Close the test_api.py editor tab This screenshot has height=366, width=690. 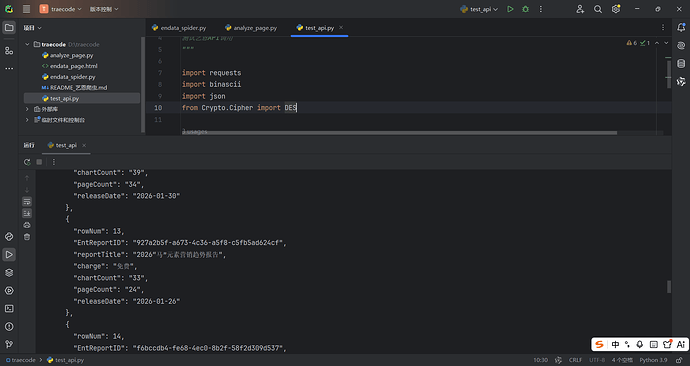(x=341, y=28)
